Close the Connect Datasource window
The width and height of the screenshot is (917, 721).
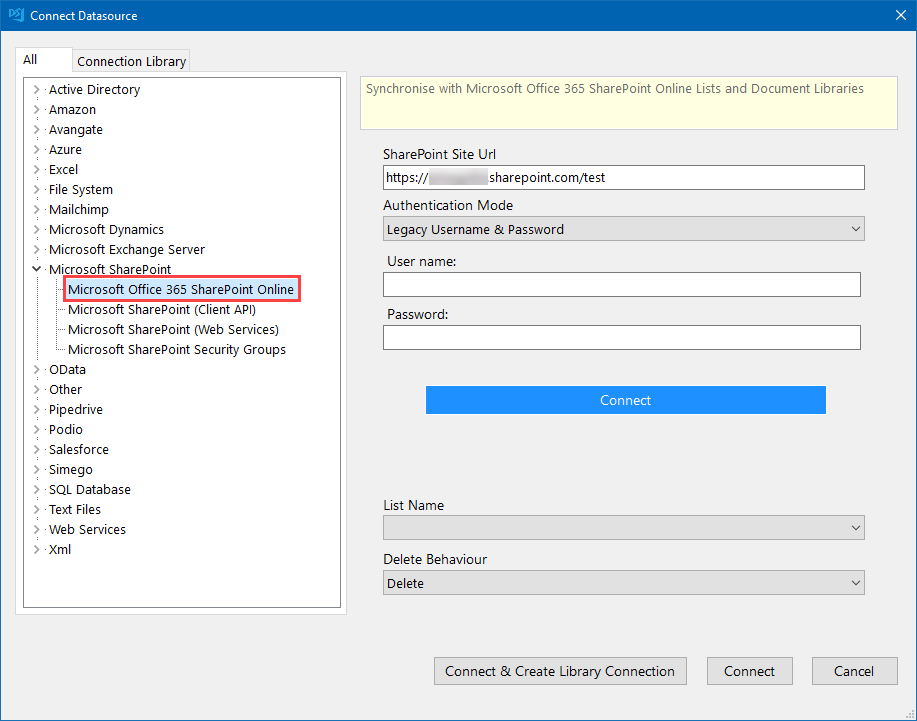coord(901,15)
